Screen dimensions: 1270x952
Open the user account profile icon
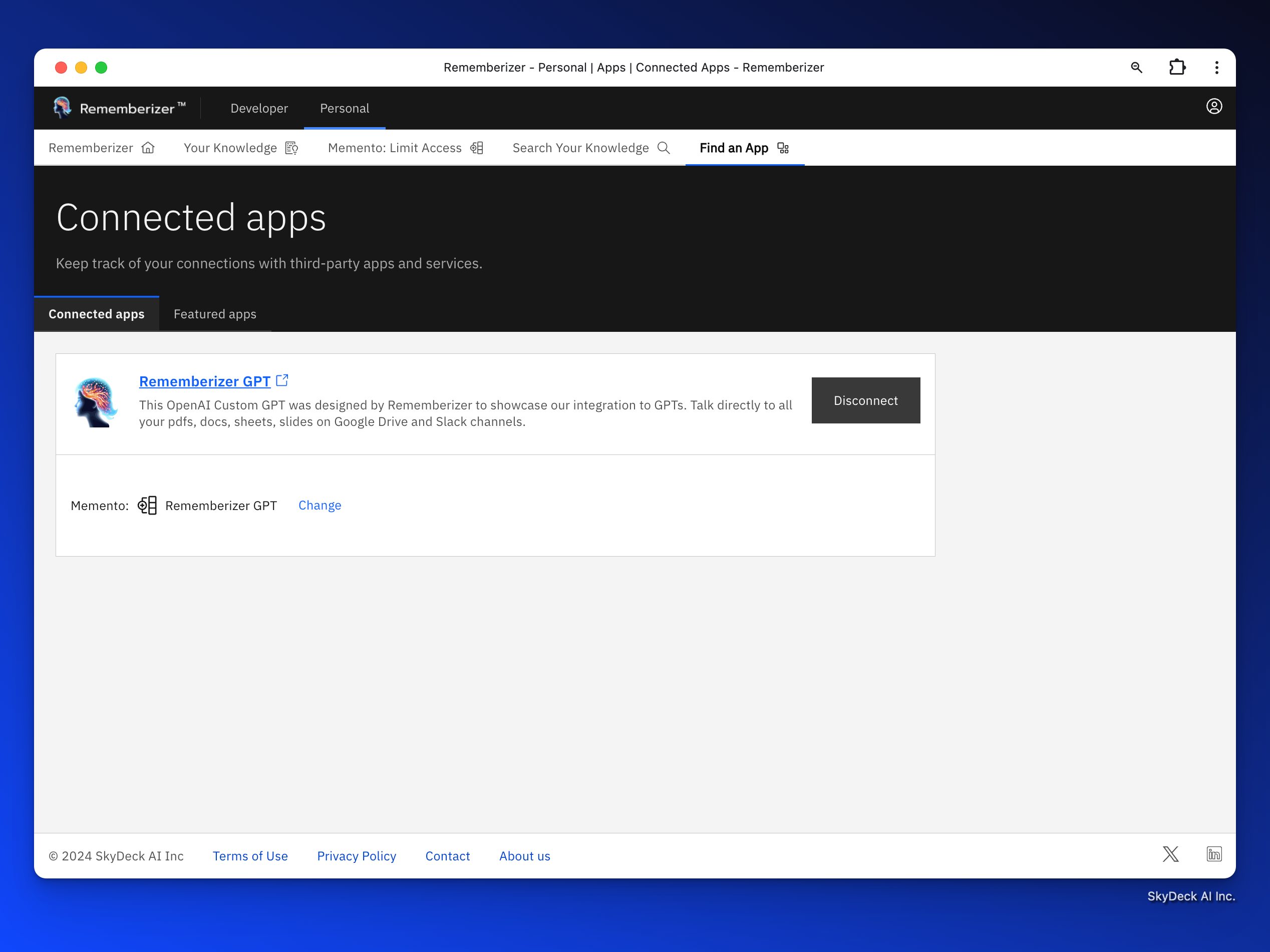(x=1214, y=107)
